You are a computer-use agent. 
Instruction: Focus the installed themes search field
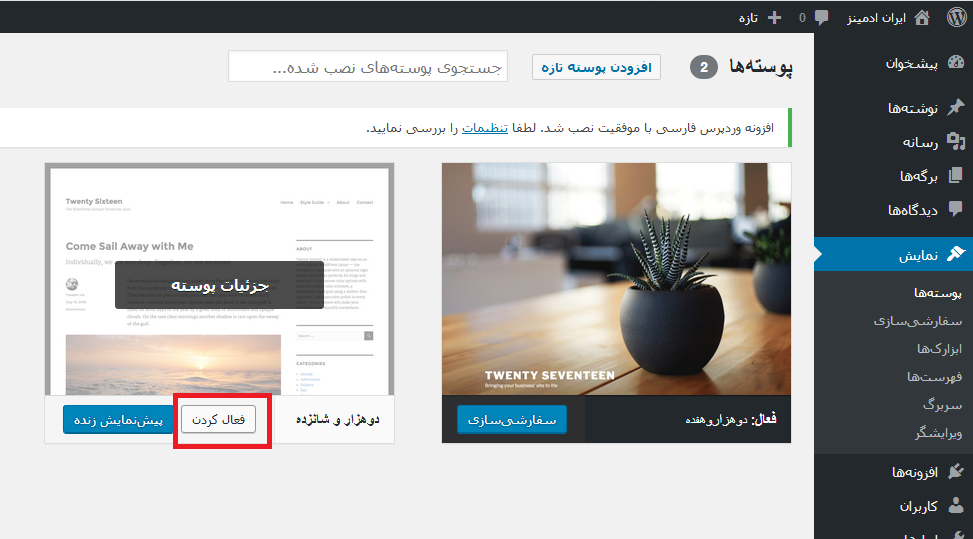coord(368,66)
